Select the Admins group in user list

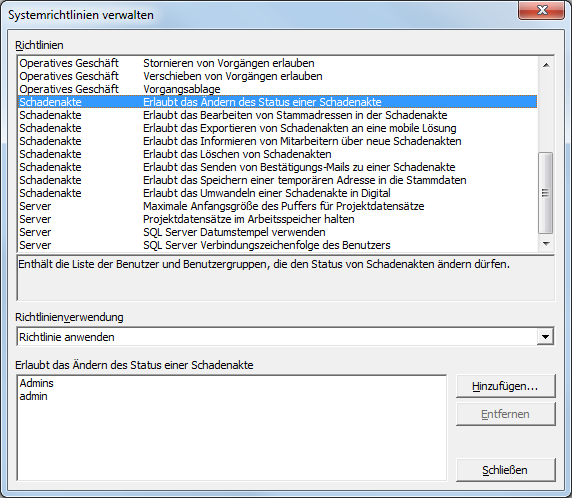pyautogui.click(x=36, y=383)
